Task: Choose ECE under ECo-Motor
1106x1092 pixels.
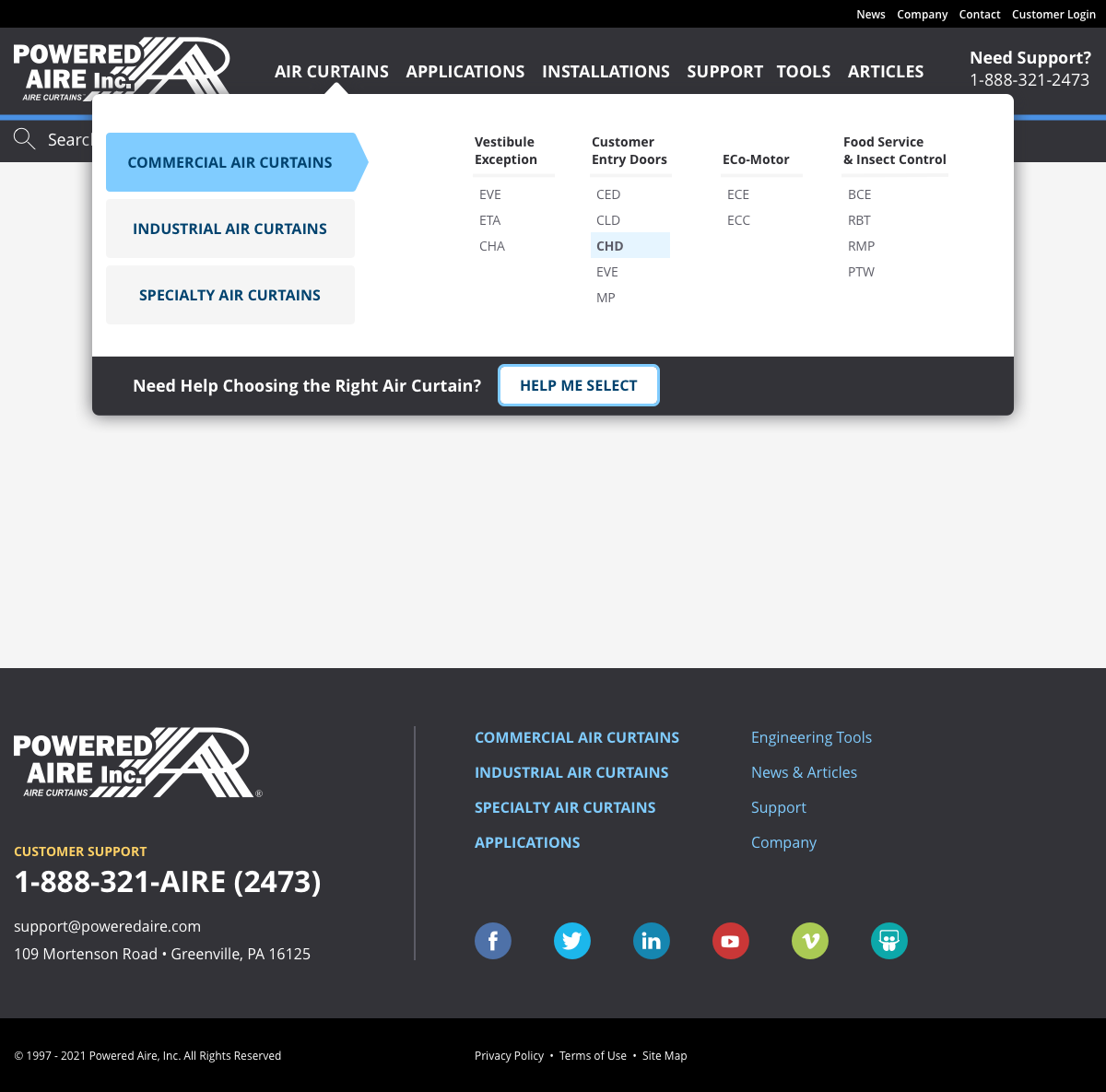Action: (738, 194)
